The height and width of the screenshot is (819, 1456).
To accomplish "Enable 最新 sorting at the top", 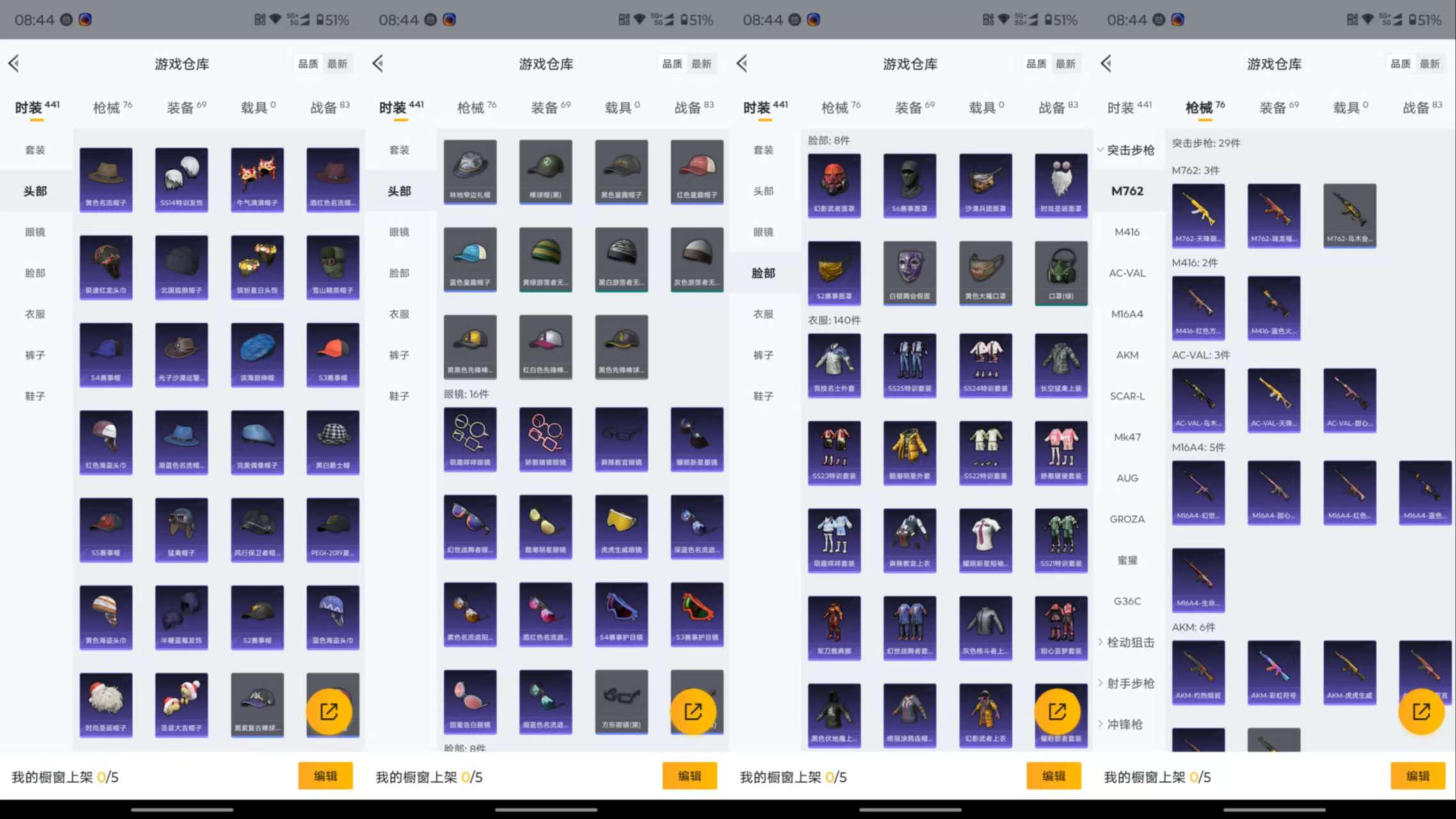I will coord(339,63).
